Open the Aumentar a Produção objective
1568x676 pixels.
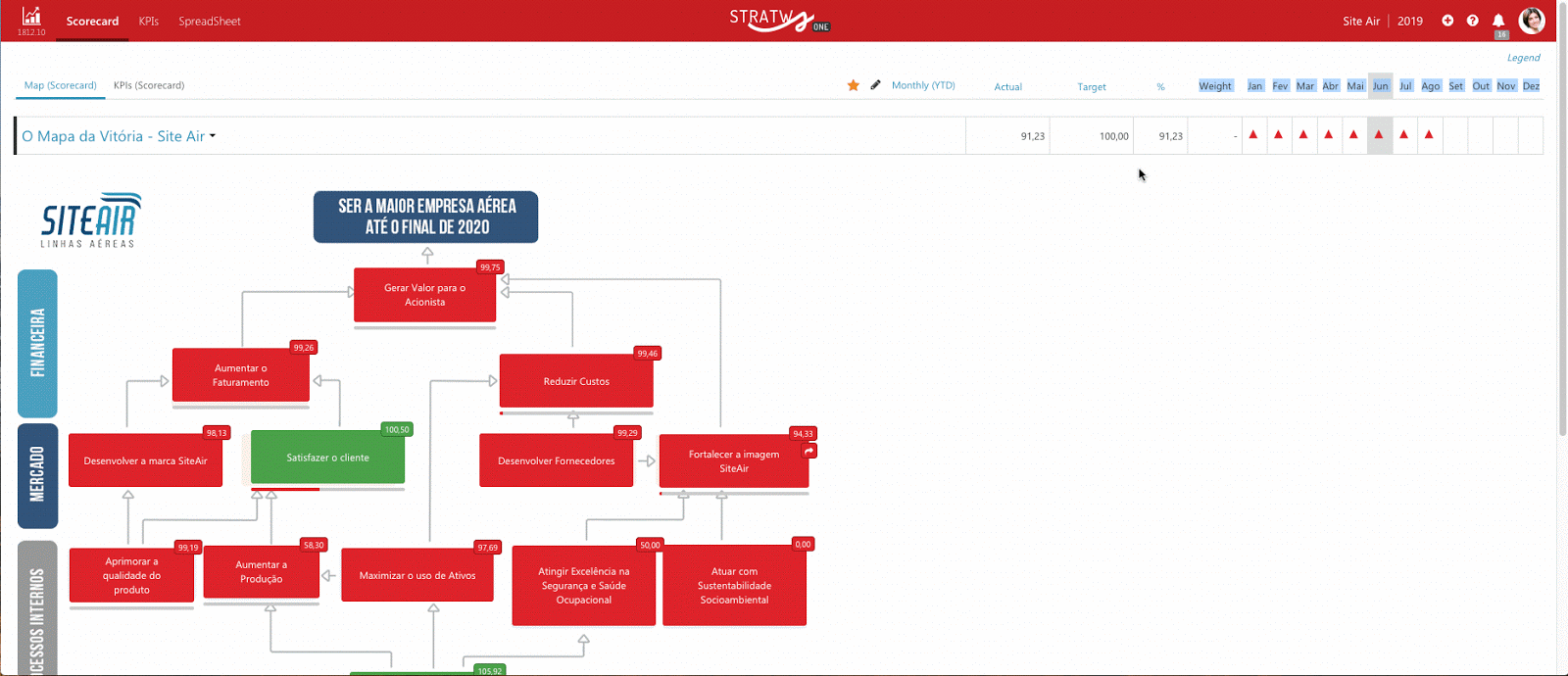262,572
